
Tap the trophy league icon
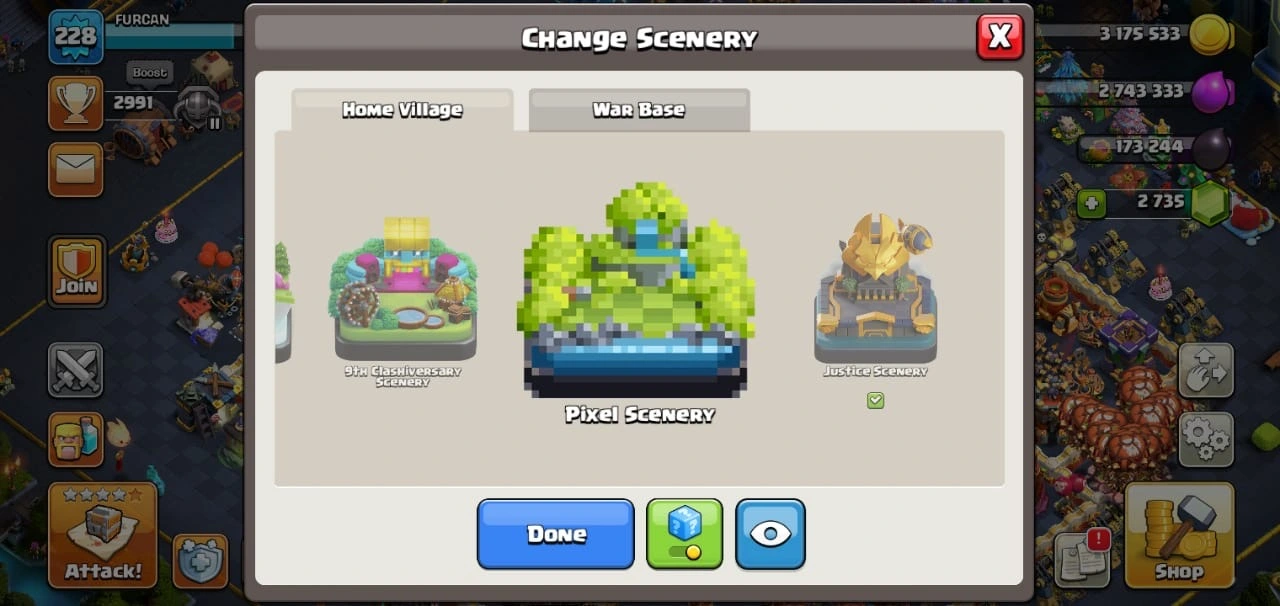pyautogui.click(x=76, y=103)
